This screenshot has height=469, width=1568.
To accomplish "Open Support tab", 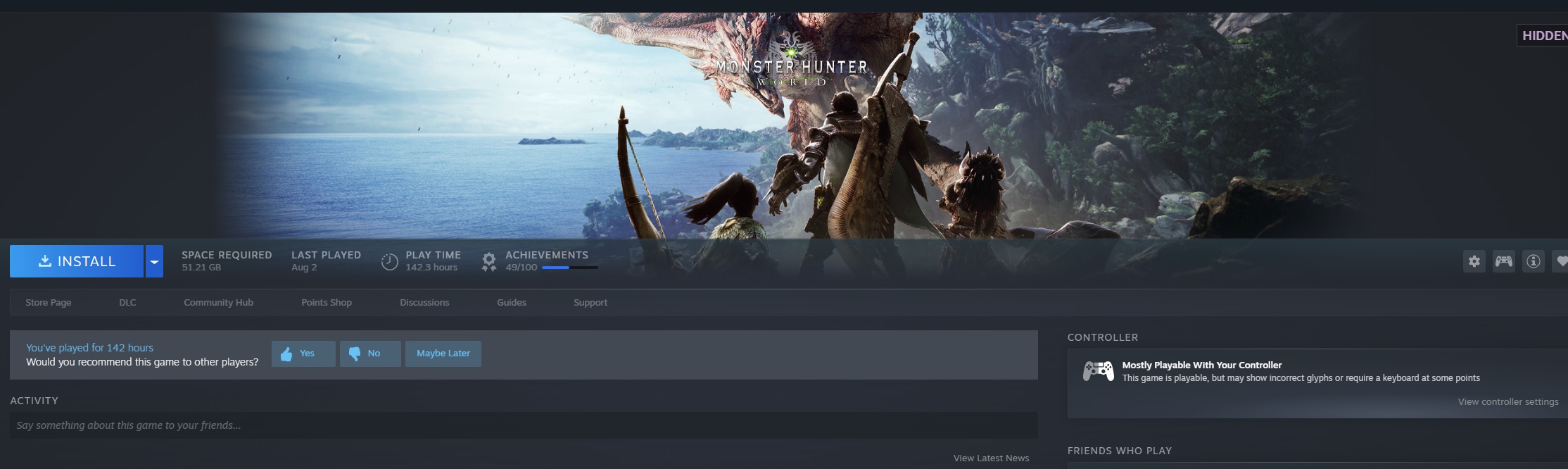I will tap(590, 302).
